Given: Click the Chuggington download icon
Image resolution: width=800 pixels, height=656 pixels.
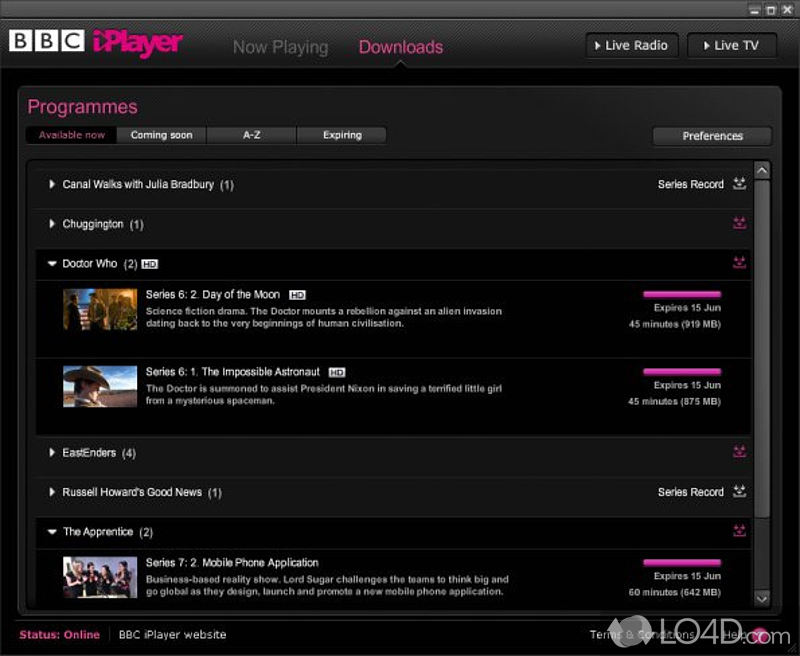Looking at the screenshot, I should coord(740,223).
